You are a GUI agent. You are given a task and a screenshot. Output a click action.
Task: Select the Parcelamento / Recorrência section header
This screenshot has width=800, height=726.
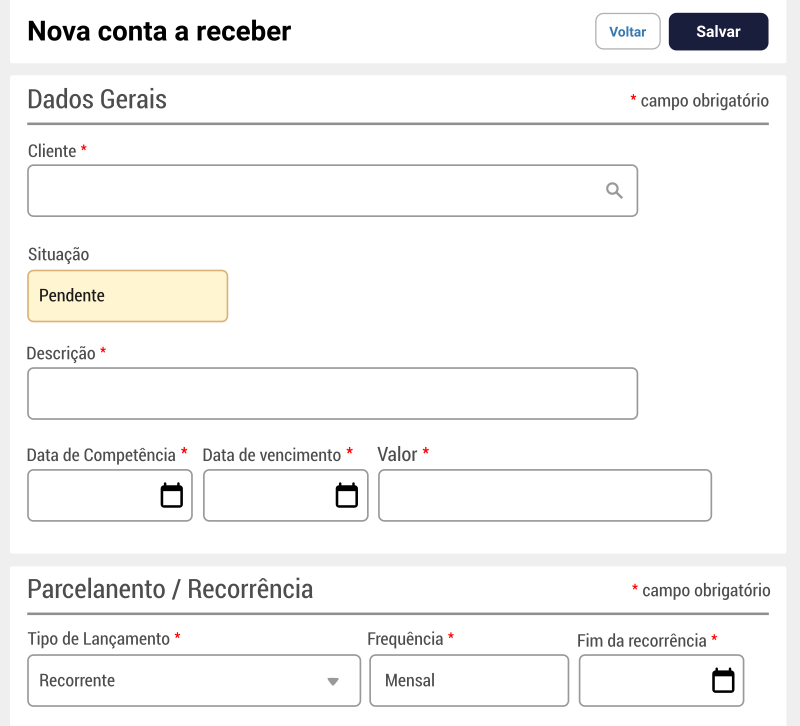[x=170, y=589]
